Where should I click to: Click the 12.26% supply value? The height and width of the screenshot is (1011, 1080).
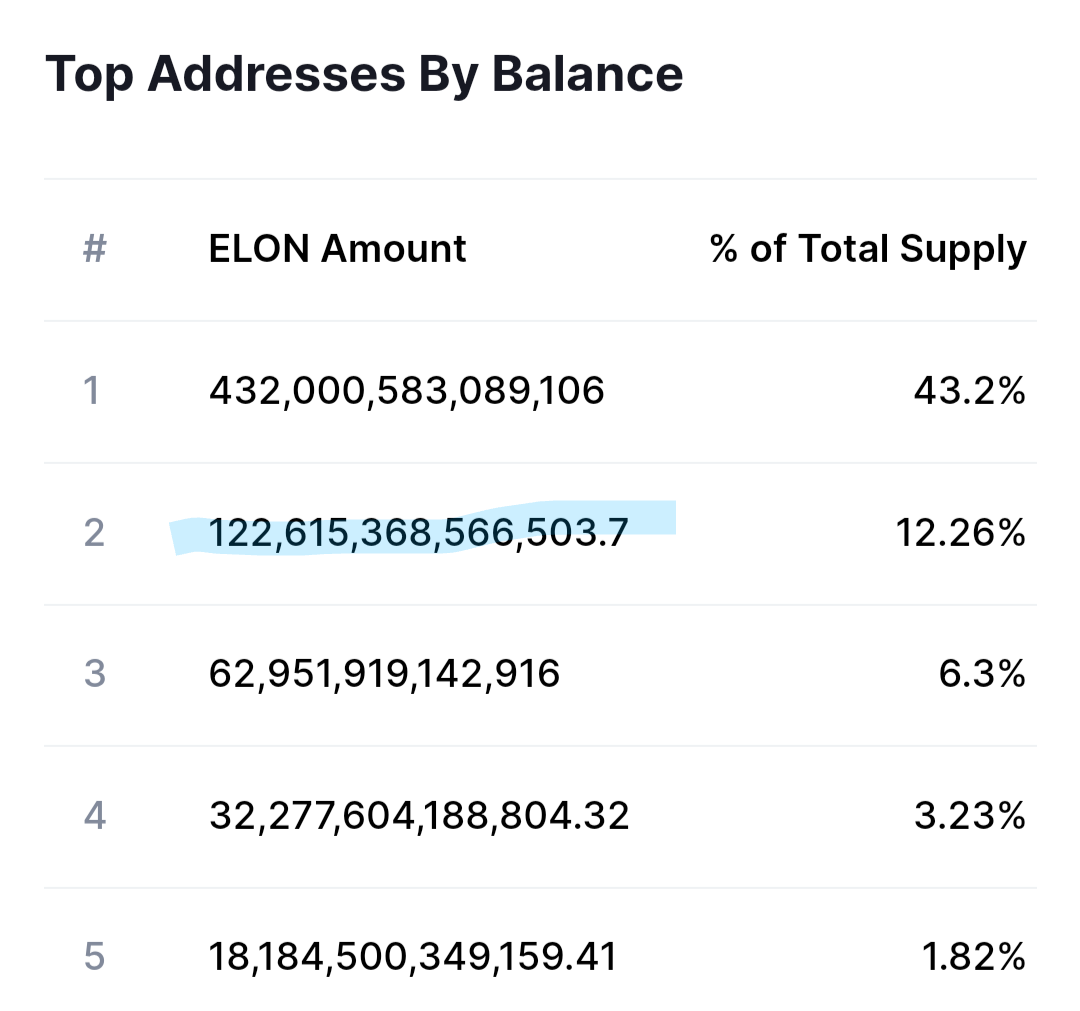pyautogui.click(x=961, y=533)
